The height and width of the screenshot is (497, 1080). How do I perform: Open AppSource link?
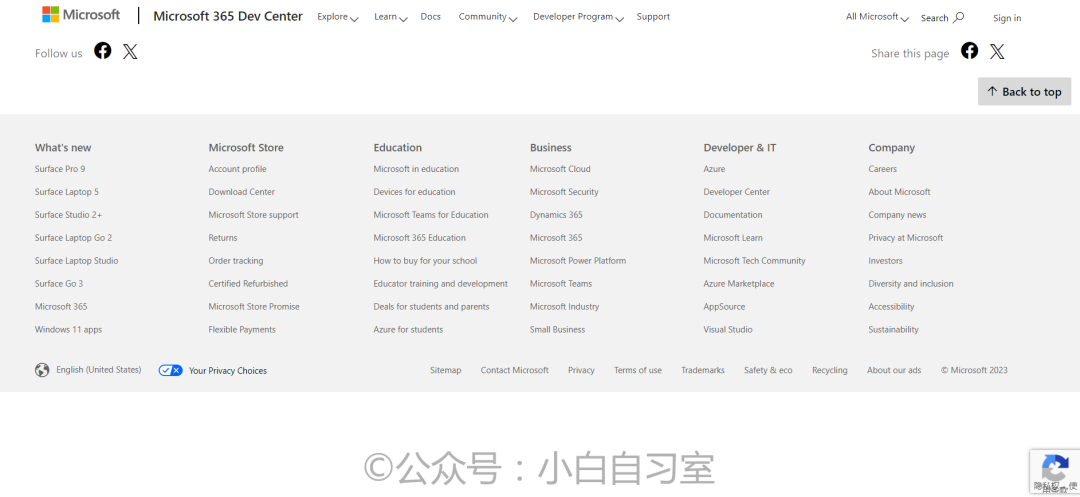tap(724, 307)
